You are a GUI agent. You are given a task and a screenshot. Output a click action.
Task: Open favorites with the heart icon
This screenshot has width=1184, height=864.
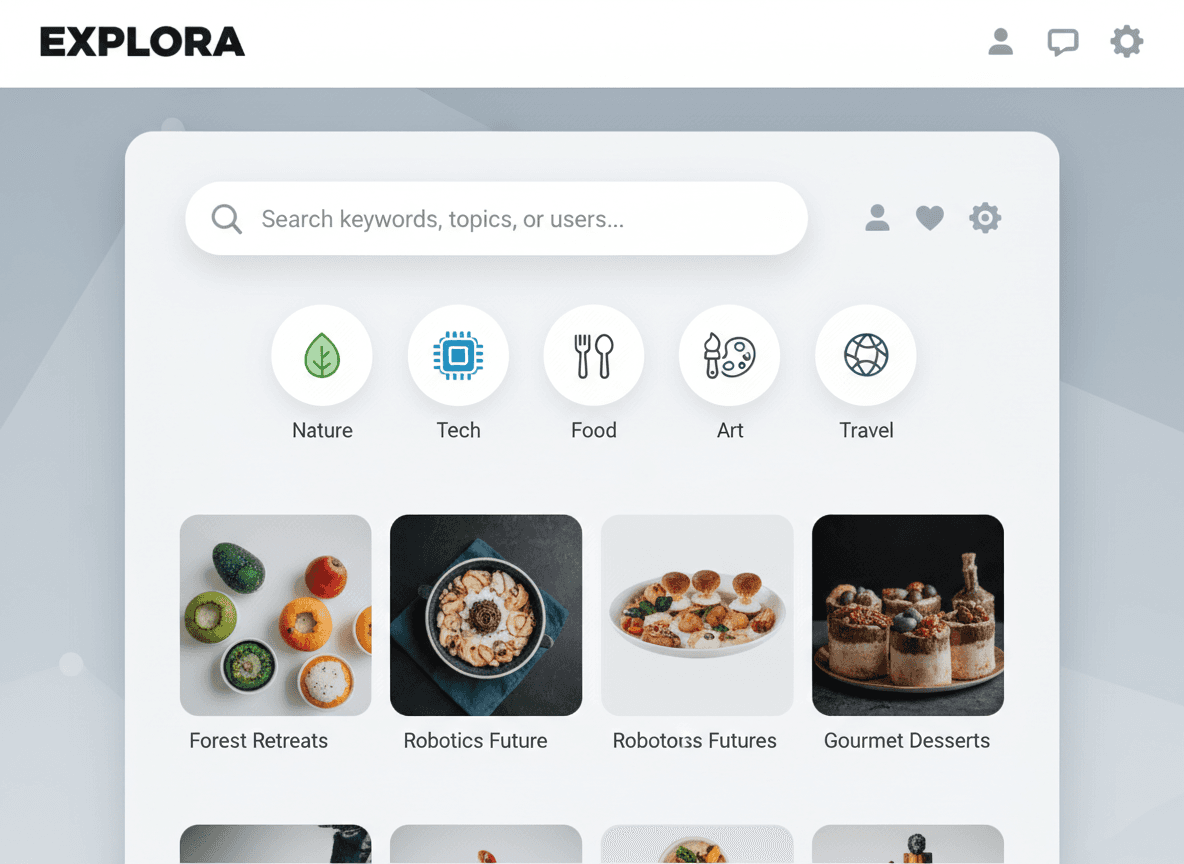(930, 218)
